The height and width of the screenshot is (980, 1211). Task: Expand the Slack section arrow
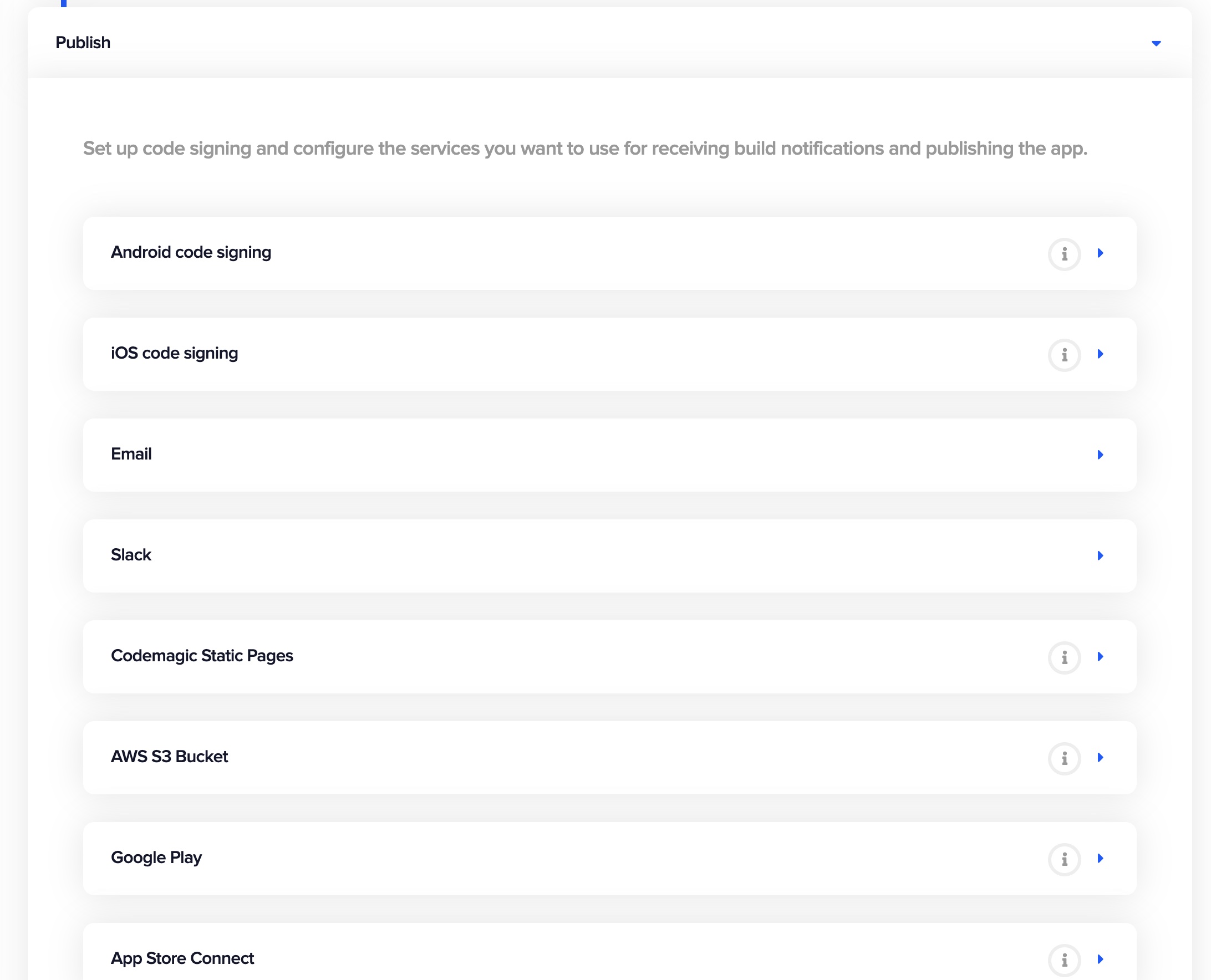[1100, 556]
